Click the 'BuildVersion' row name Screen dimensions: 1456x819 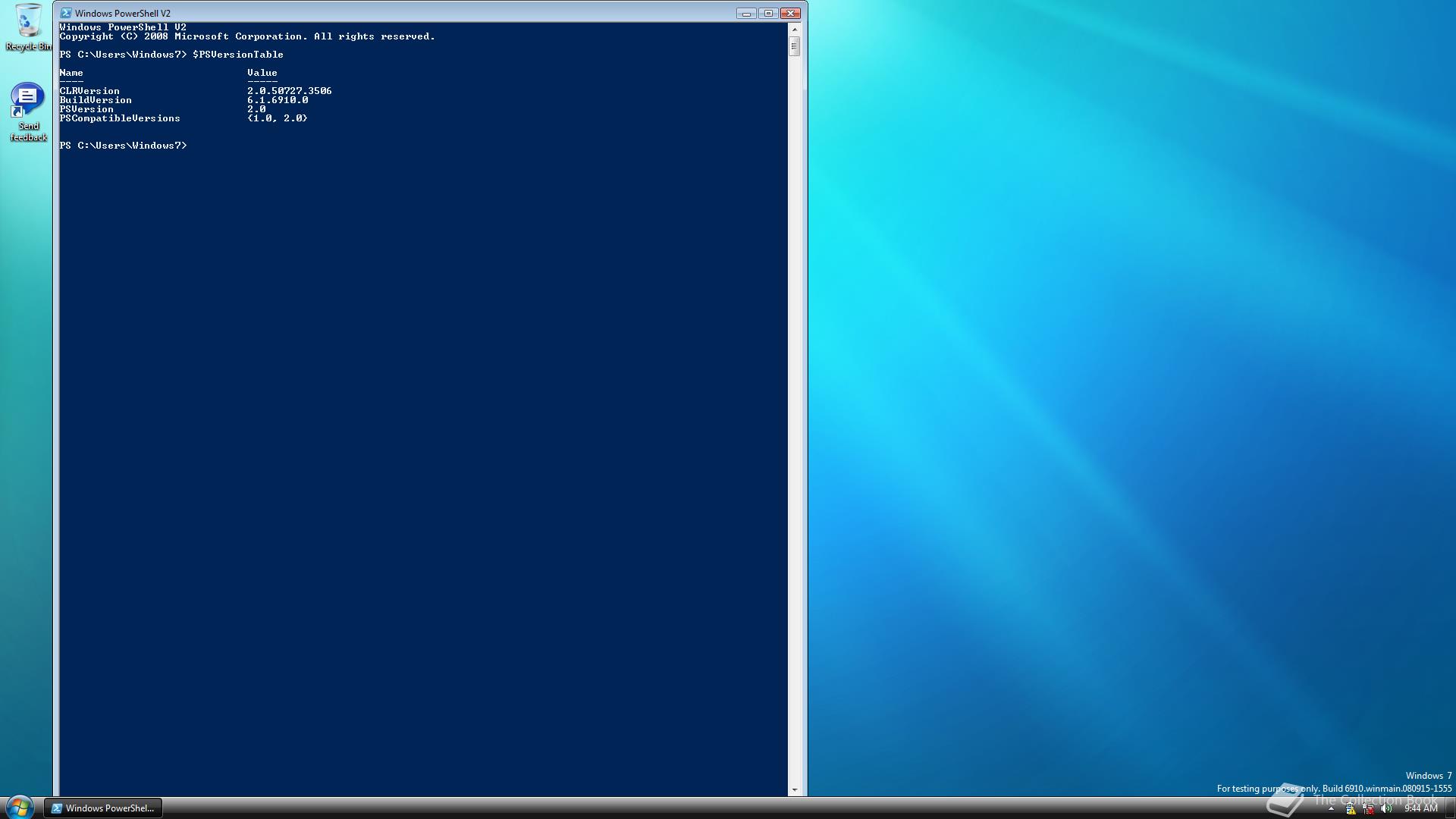click(96, 100)
